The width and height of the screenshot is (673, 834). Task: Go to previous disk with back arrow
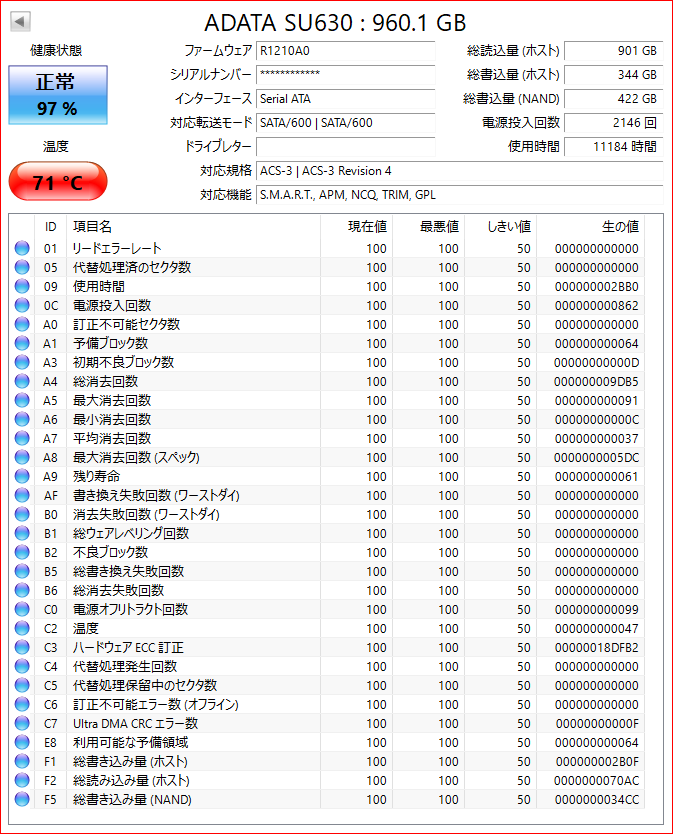click(x=20, y=21)
